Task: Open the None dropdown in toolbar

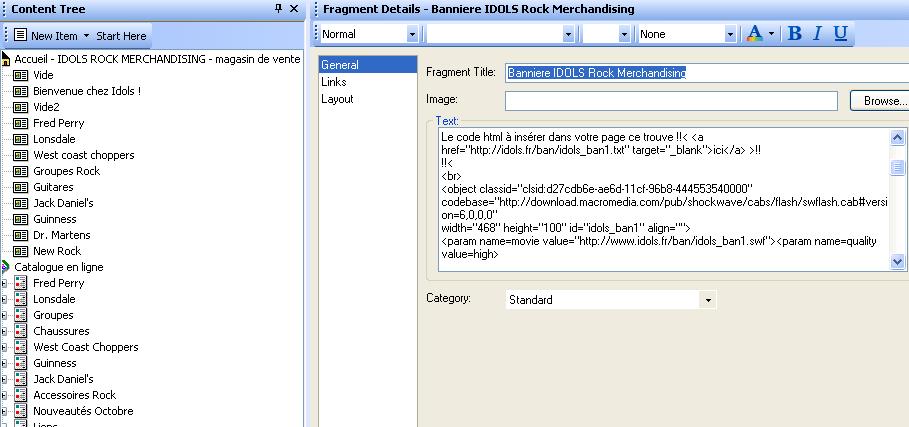Action: pyautogui.click(x=729, y=34)
